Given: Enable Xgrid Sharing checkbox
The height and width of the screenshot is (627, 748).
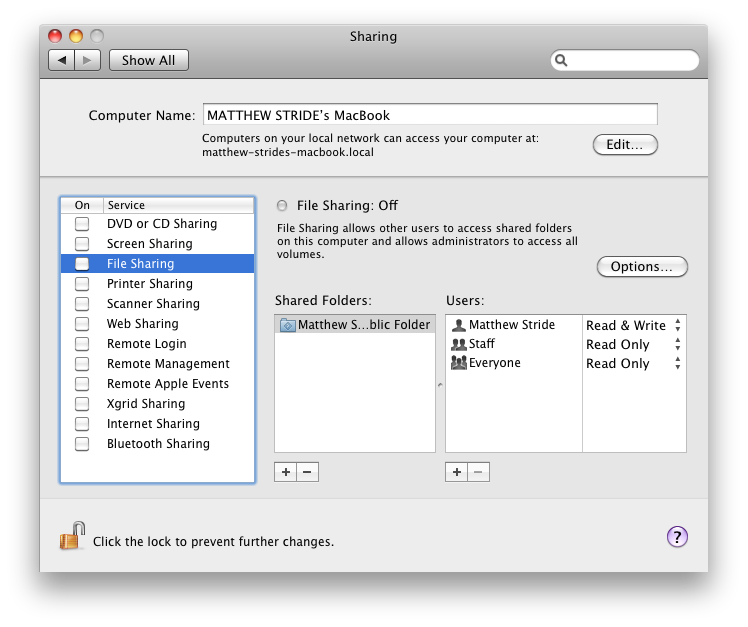Looking at the screenshot, I should (x=82, y=404).
